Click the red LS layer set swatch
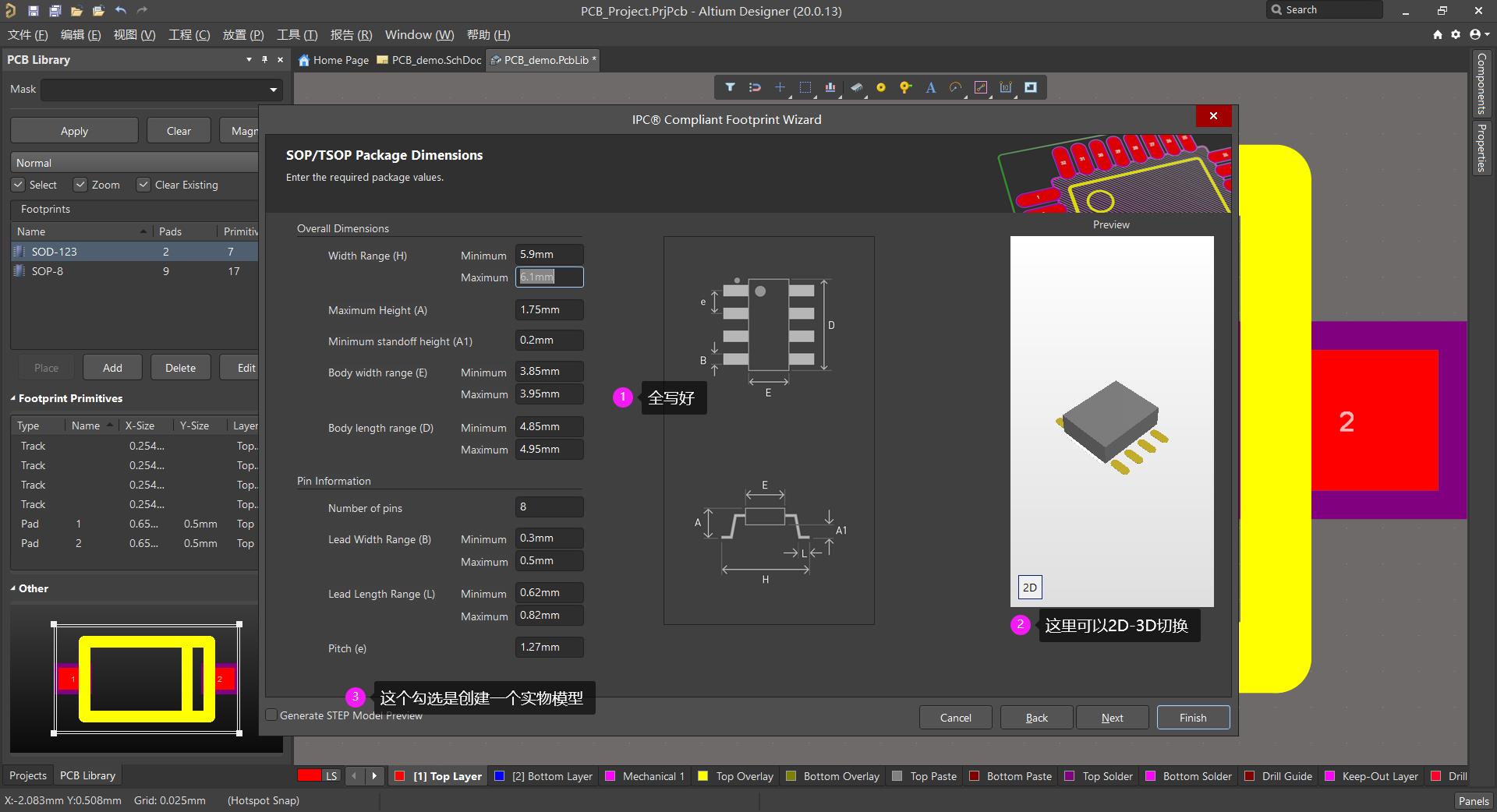This screenshot has width=1497, height=812. 310,775
